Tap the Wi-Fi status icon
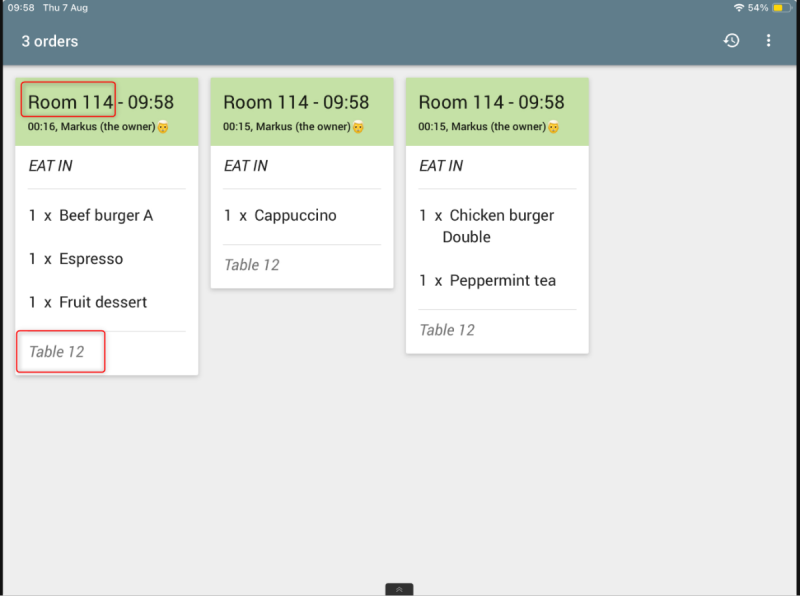This screenshot has width=800, height=596. 739,8
